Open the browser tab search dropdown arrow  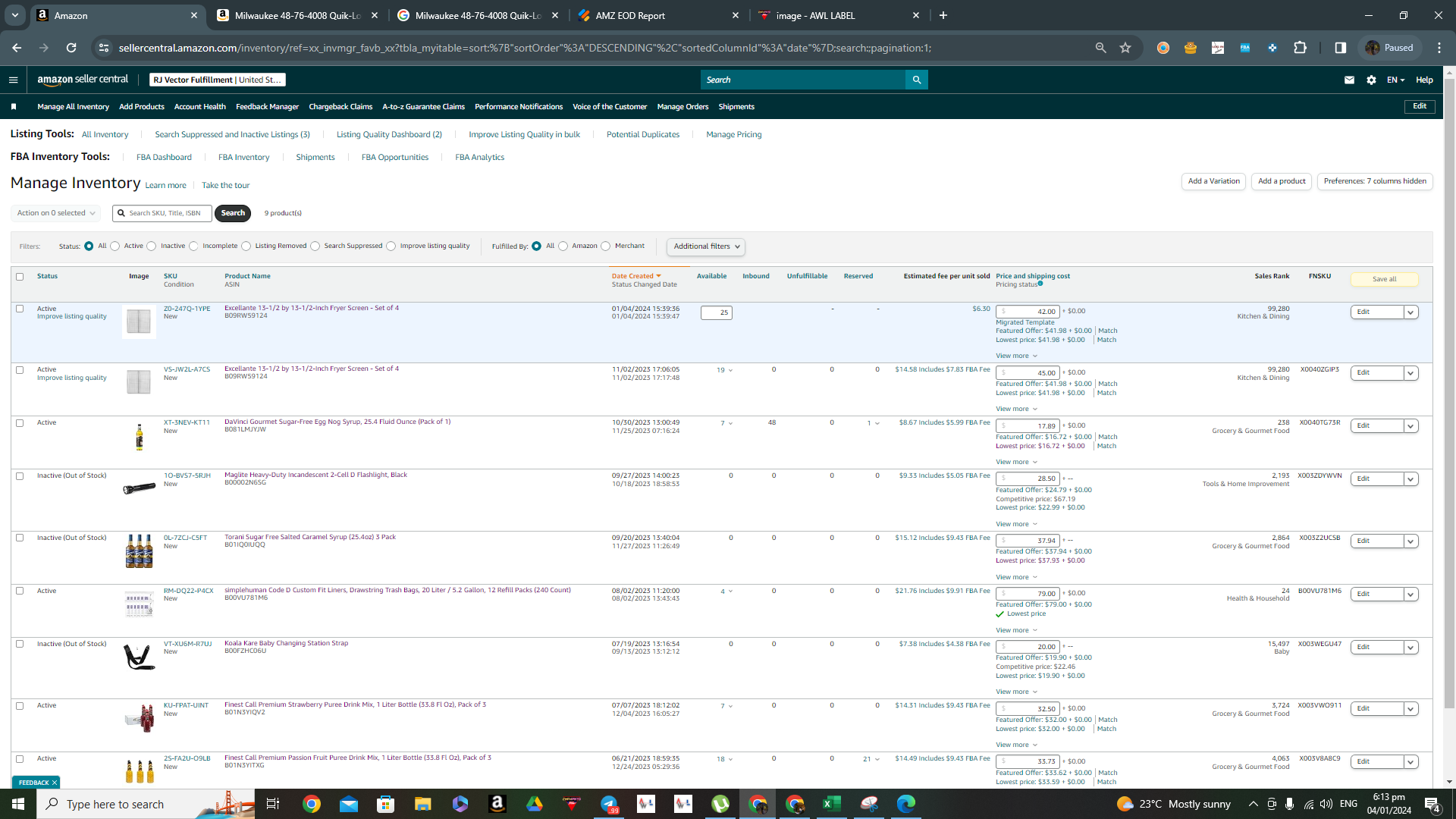coord(14,15)
